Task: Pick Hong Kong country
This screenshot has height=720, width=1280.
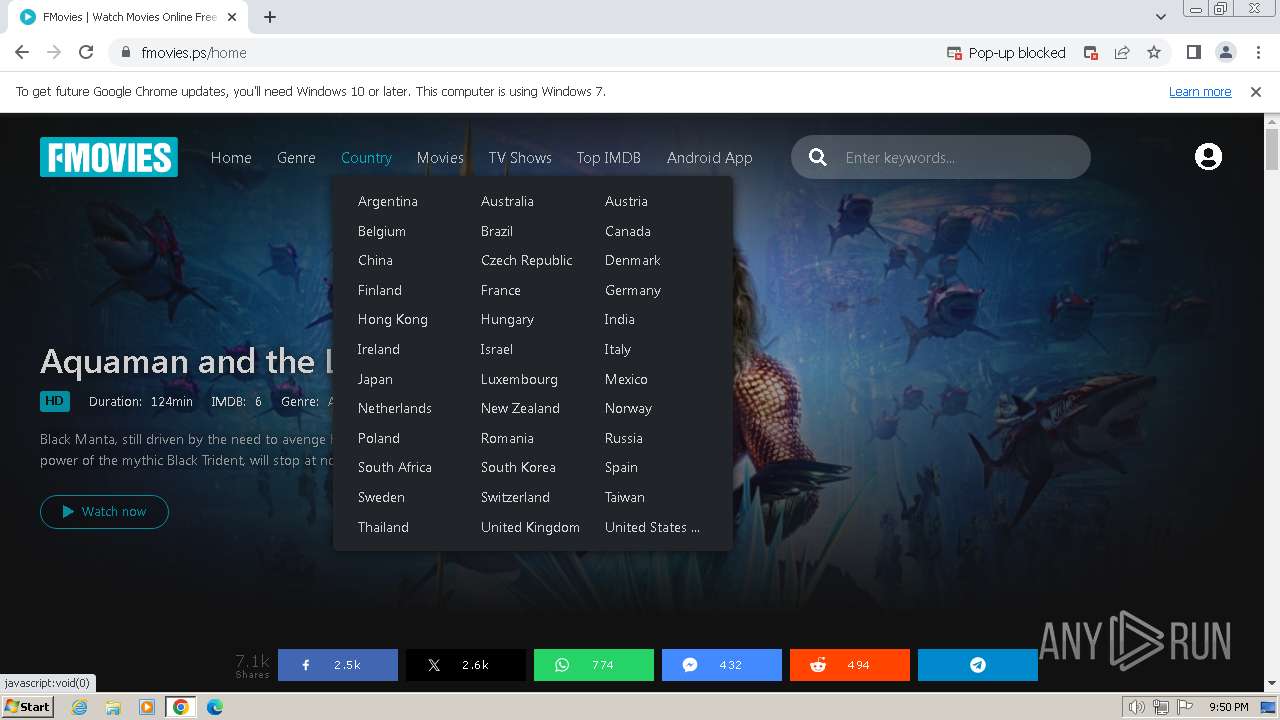Action: (393, 319)
